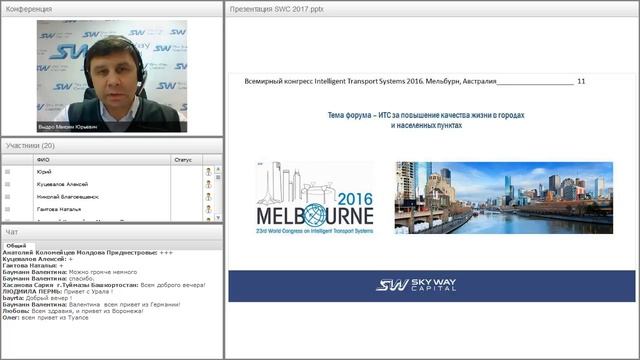Click the Конференция panel title
Screen dimensions: 640x360
[x=29, y=9]
